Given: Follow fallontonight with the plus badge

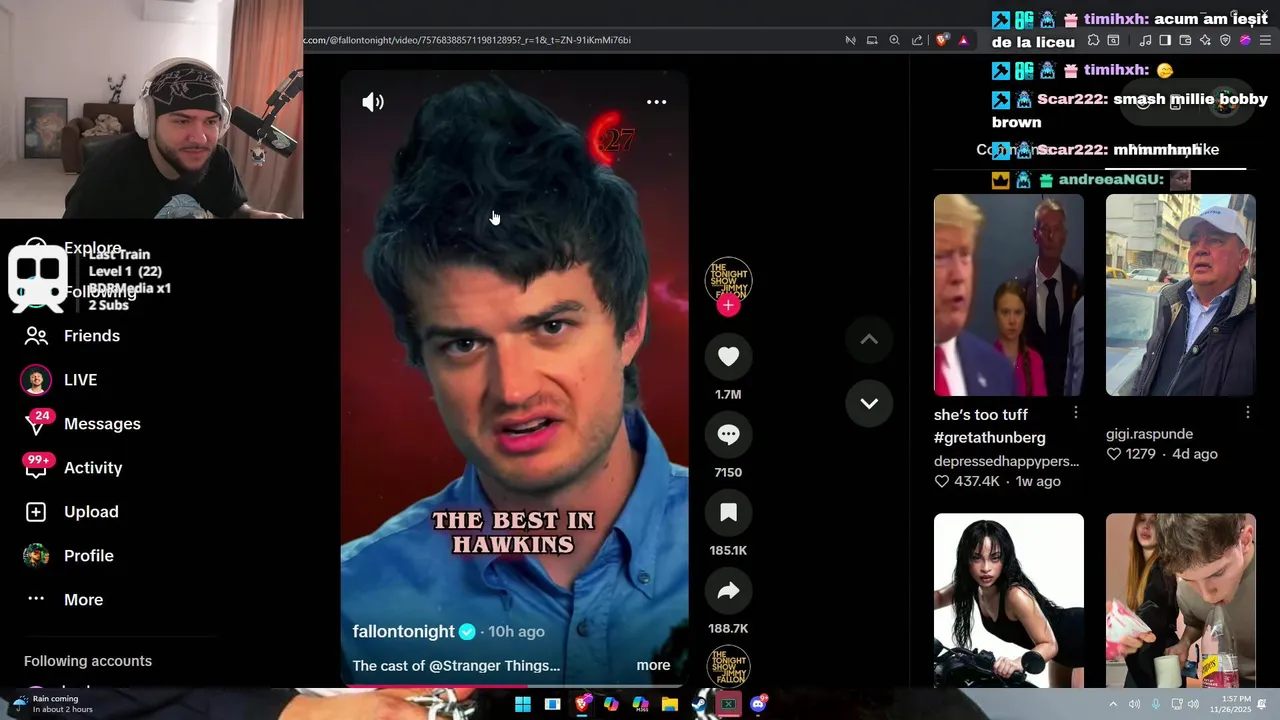Looking at the screenshot, I should click(x=728, y=305).
